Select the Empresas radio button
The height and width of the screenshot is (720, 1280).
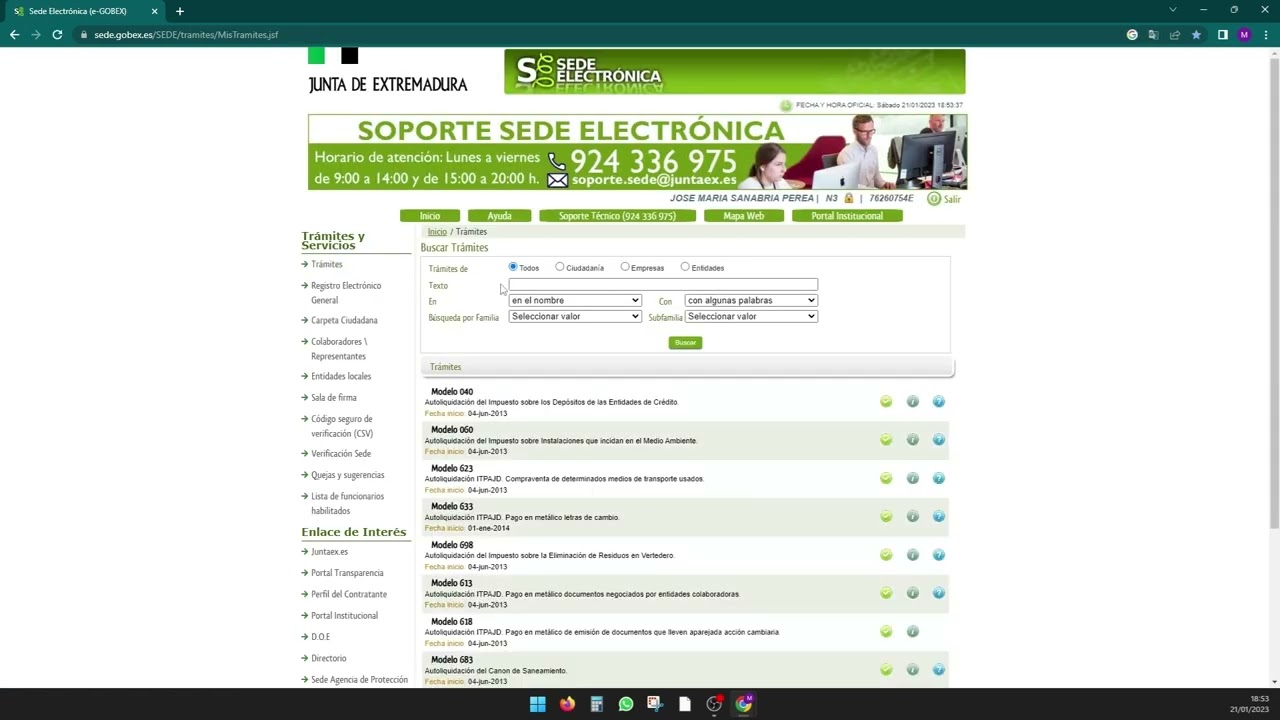tap(627, 267)
